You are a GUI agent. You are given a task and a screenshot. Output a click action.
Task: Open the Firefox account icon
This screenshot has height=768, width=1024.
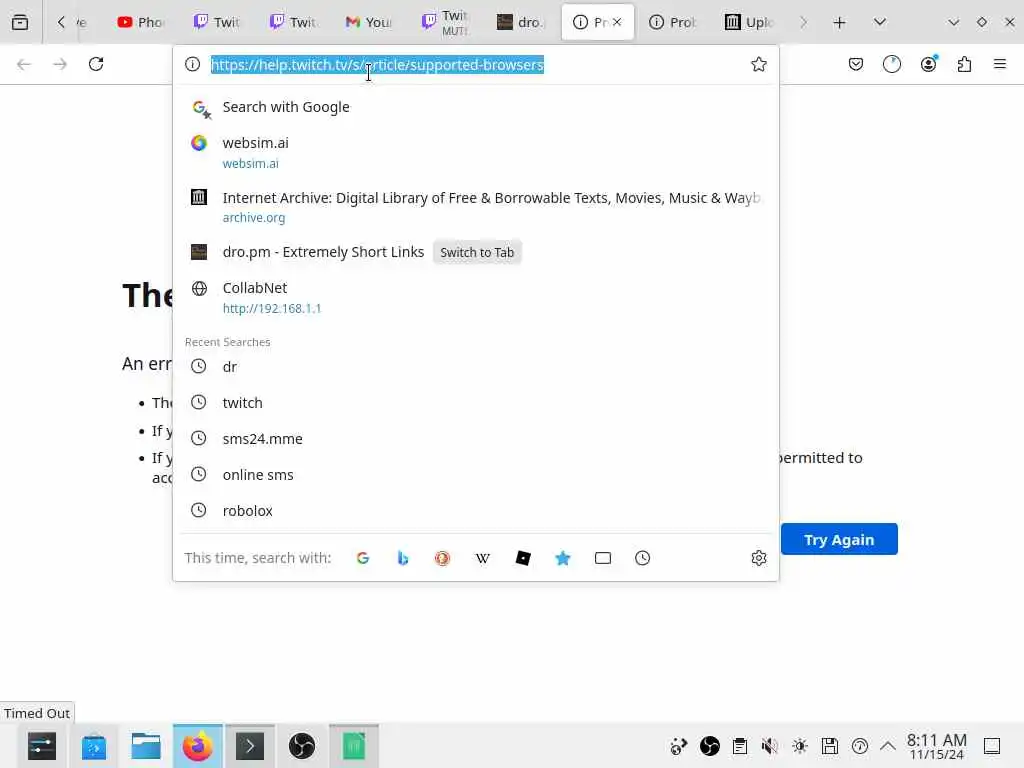(928, 64)
